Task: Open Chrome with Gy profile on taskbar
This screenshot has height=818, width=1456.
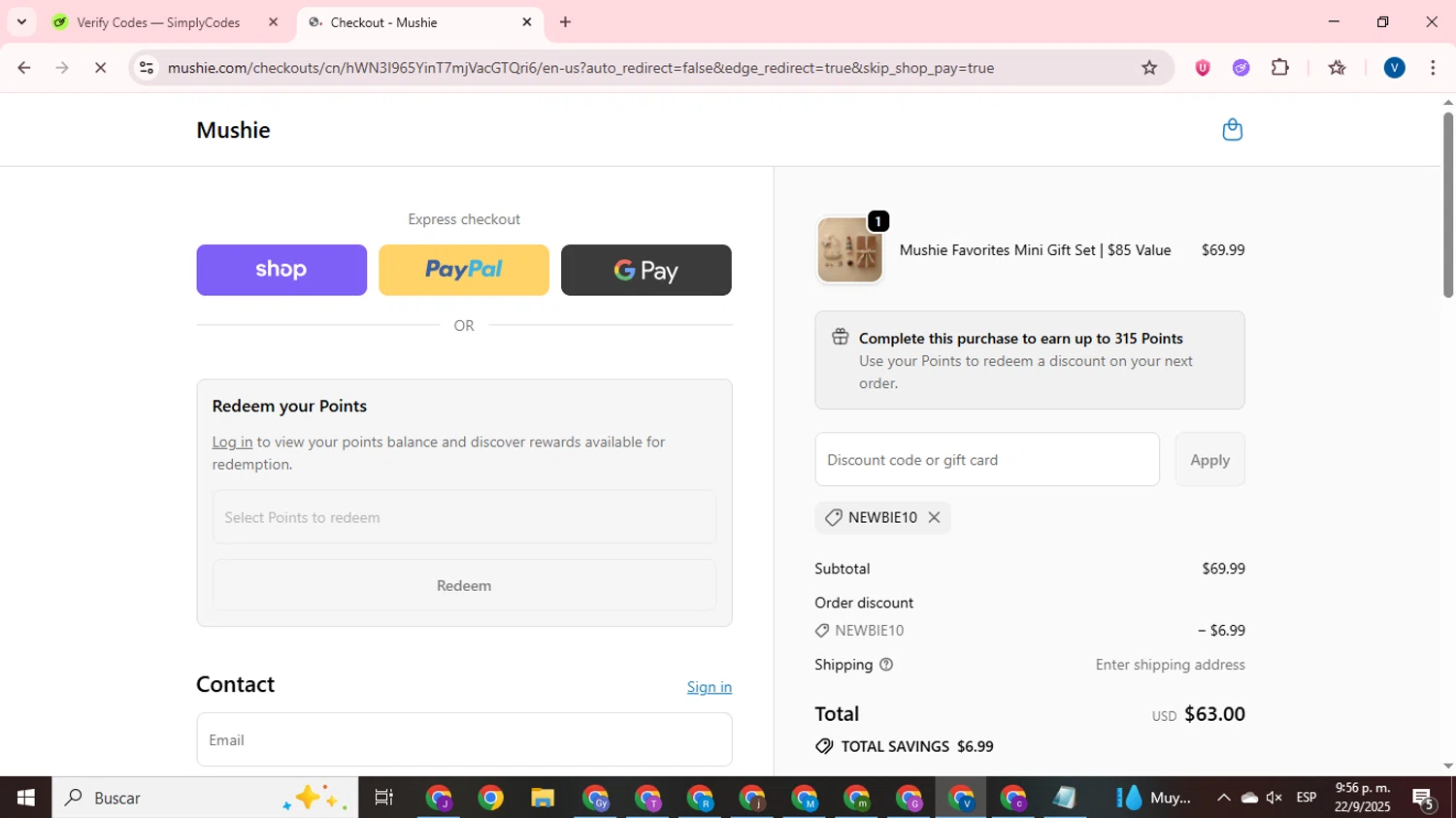Action: 595,798
